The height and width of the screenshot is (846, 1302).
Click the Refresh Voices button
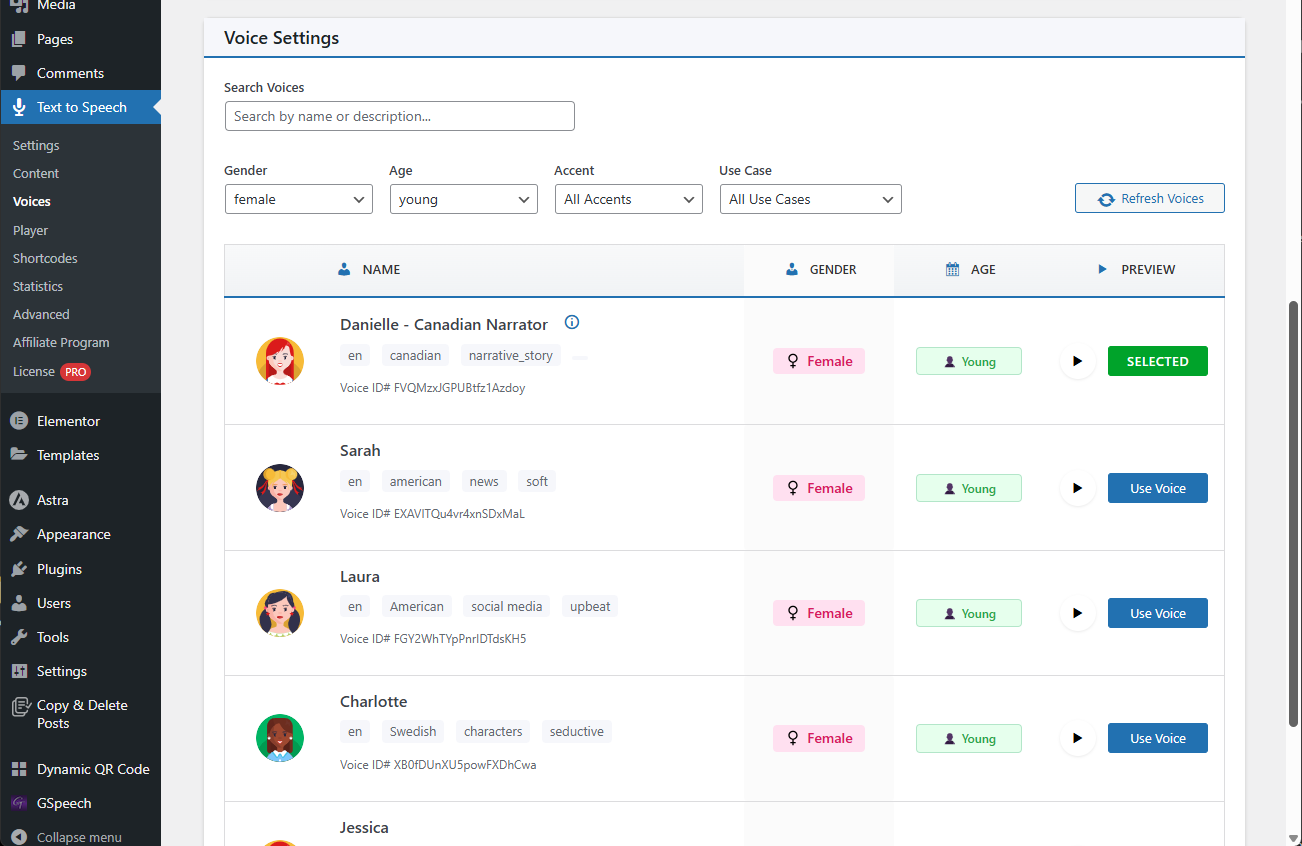pyautogui.click(x=1150, y=198)
